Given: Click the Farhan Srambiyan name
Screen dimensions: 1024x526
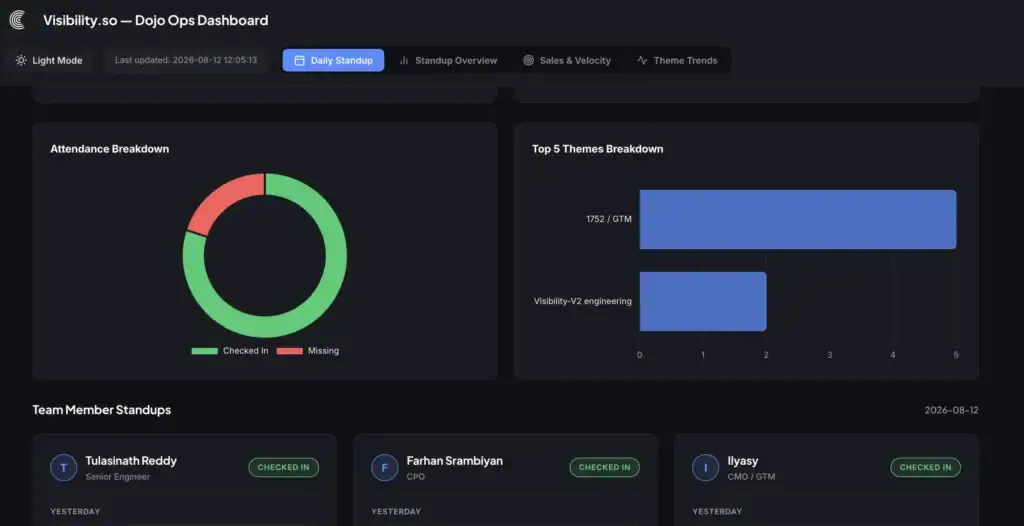Looking at the screenshot, I should [x=455, y=461].
